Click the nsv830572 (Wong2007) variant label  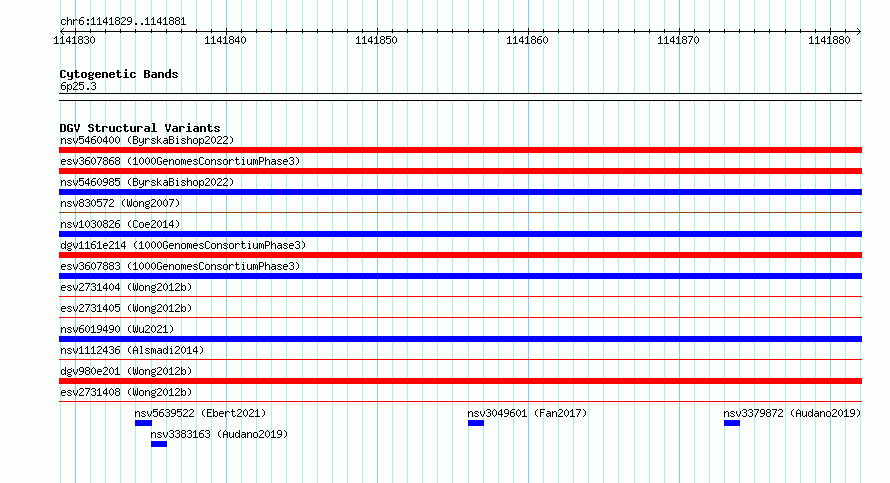pyautogui.click(x=120, y=203)
